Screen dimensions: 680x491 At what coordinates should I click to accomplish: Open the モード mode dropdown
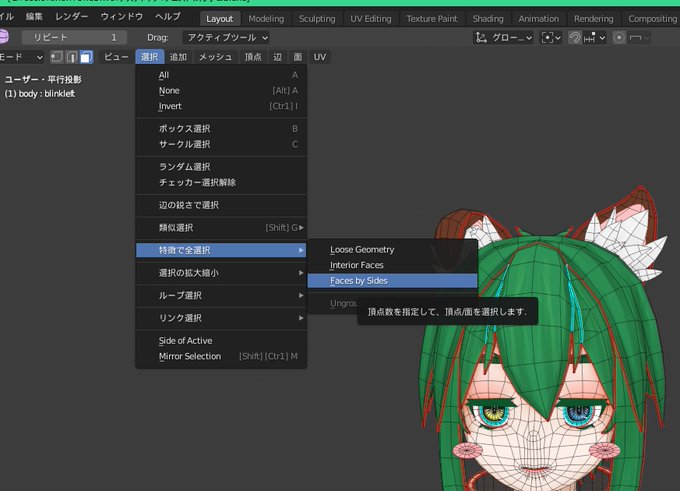tap(21, 57)
